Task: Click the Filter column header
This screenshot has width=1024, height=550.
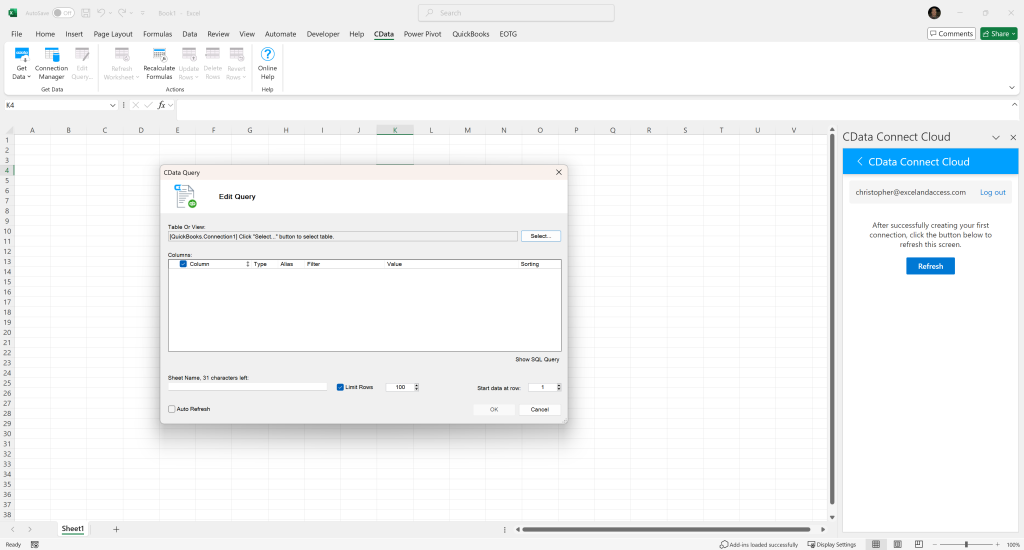Action: (x=313, y=264)
